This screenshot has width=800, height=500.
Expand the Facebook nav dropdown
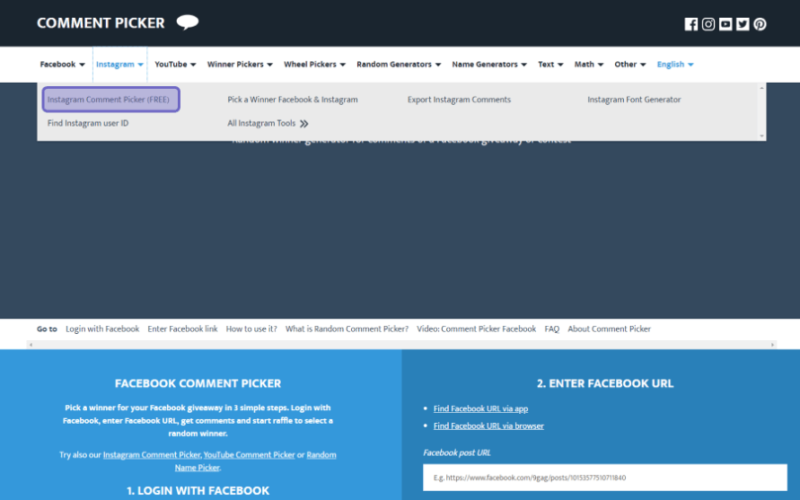click(x=62, y=64)
